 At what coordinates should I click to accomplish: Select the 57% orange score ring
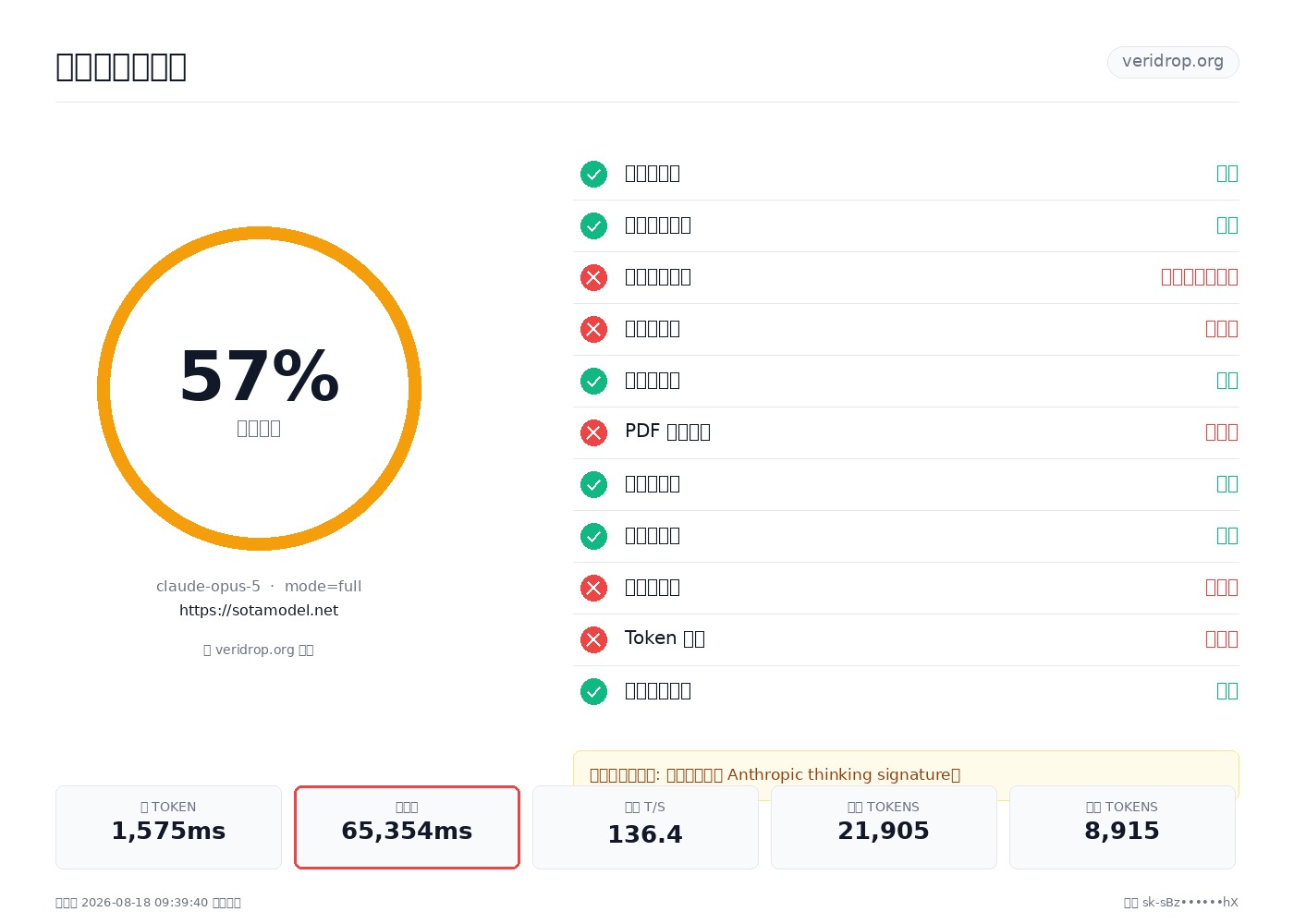click(259, 388)
